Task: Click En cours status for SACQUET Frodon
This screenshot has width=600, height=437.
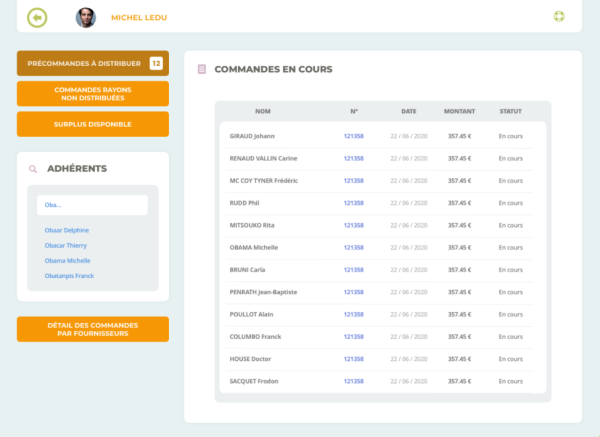Action: tap(510, 381)
